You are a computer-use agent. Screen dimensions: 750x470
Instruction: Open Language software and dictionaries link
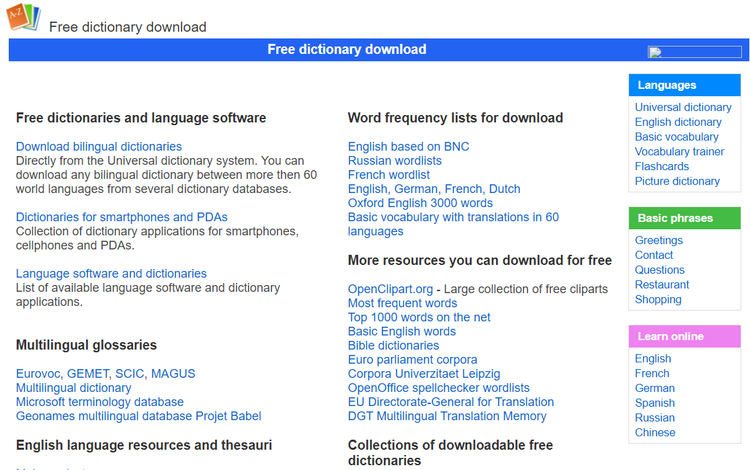pos(111,273)
